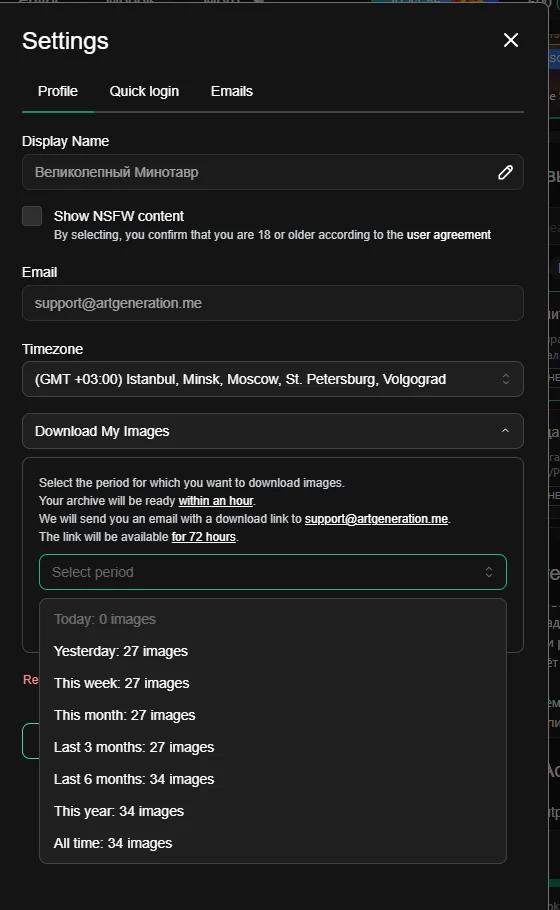This screenshot has height=910, width=560.
Task: Switch to the Emails tab
Action: 232,91
